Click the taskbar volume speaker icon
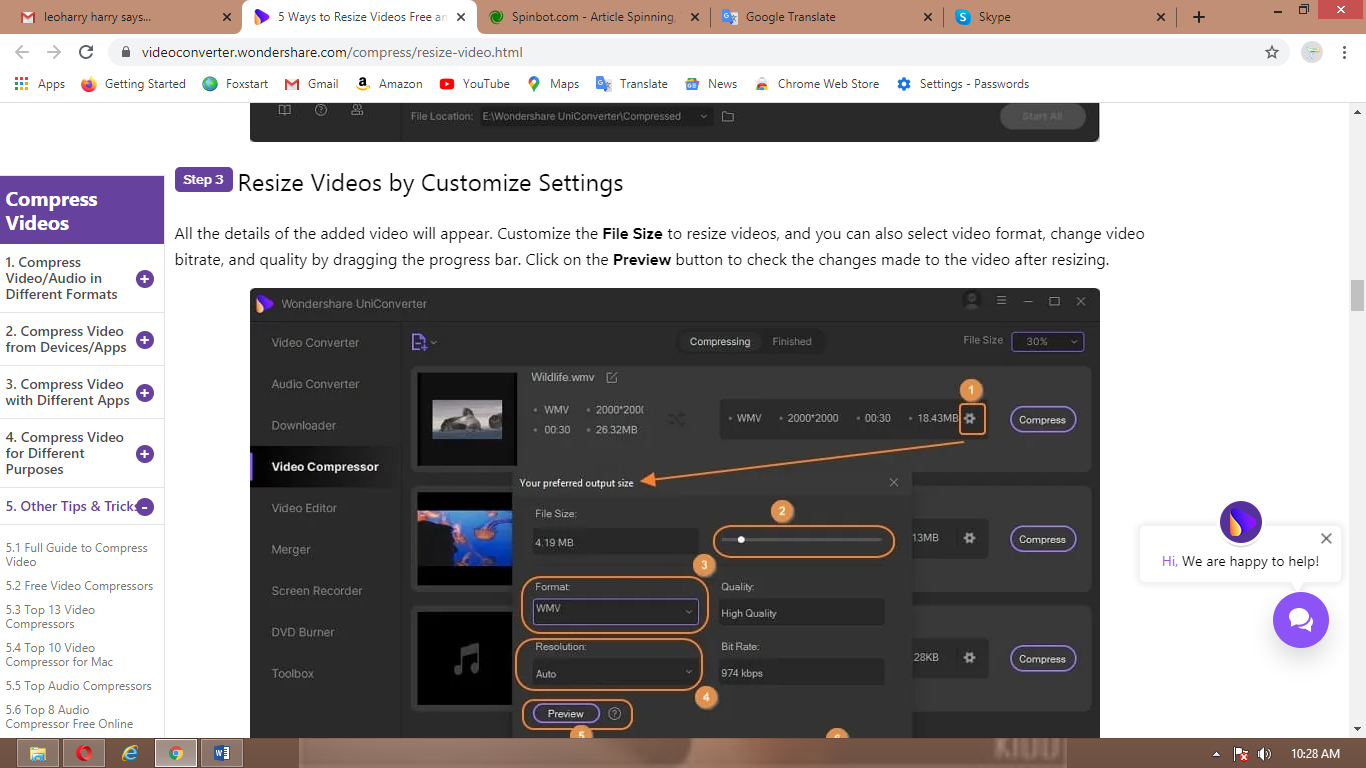1366x768 pixels. click(x=1264, y=753)
